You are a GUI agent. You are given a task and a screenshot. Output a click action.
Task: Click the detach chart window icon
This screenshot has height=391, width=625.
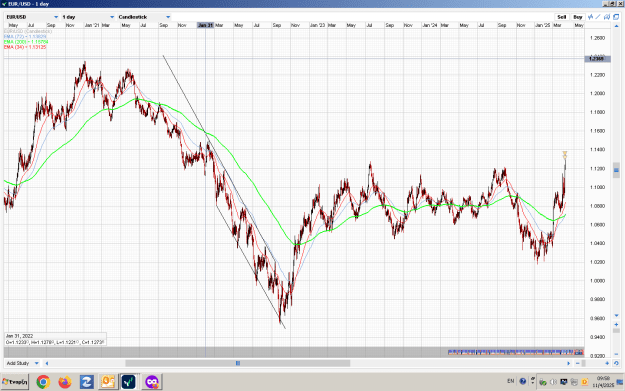tap(616, 17)
